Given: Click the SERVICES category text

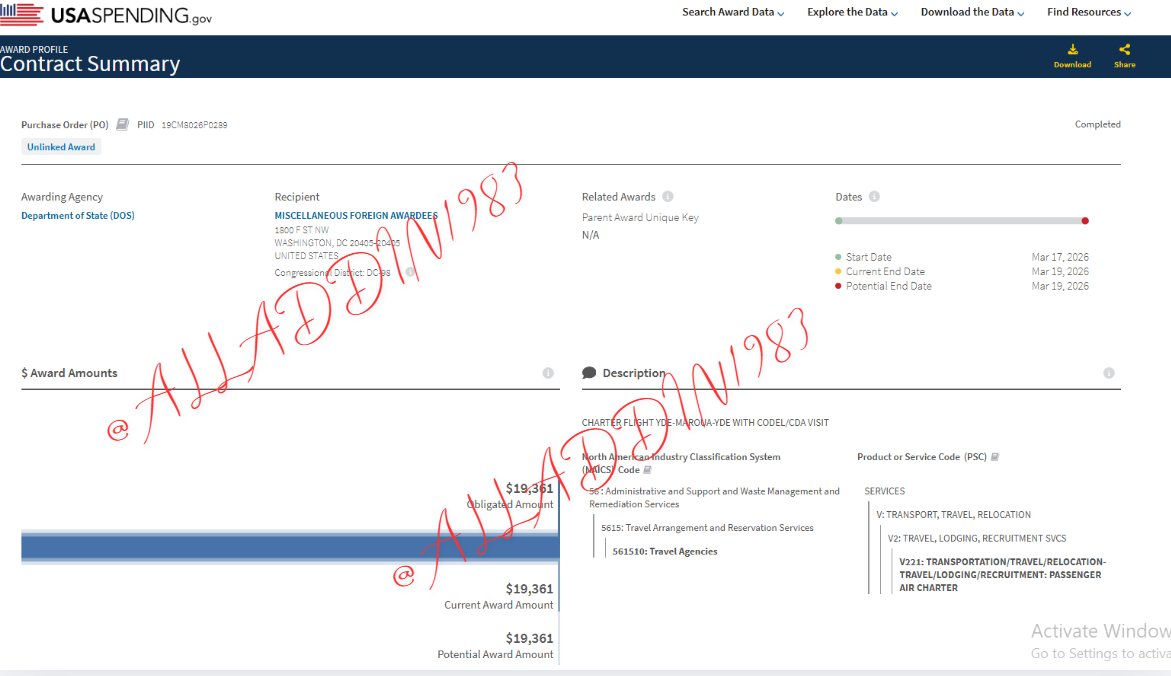Looking at the screenshot, I should pos(884,491).
